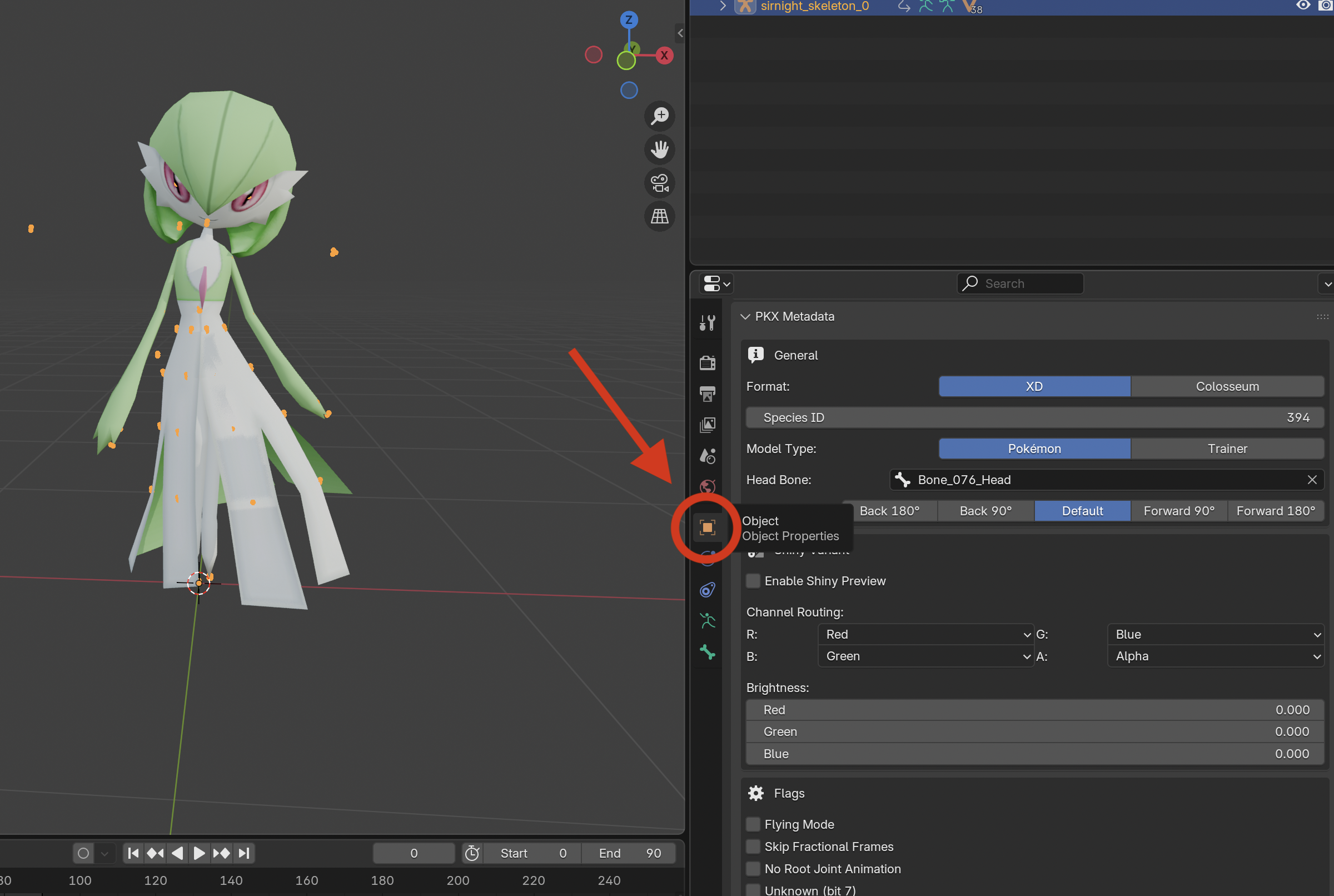
Task: Click the negative Z axis blue circle
Action: point(629,90)
